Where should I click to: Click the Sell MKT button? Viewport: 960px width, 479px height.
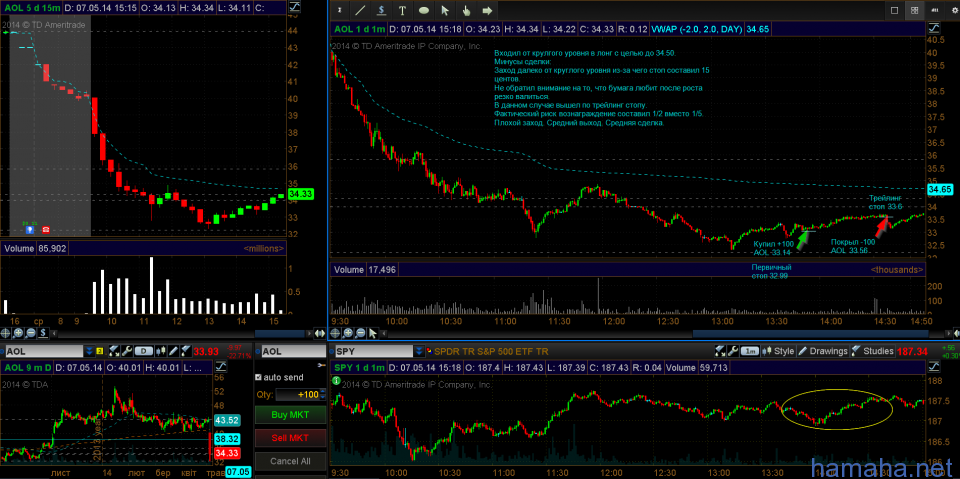[x=290, y=438]
